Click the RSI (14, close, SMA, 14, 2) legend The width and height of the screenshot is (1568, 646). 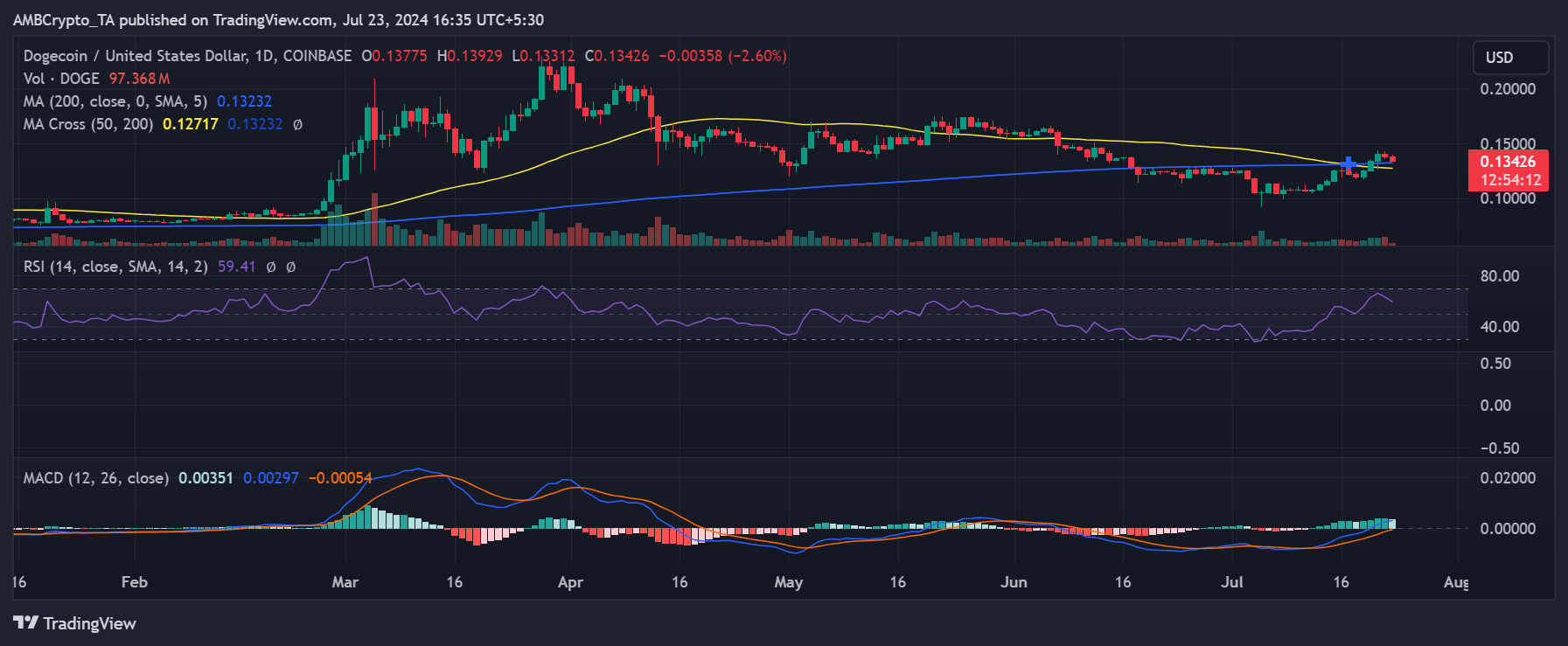115,267
